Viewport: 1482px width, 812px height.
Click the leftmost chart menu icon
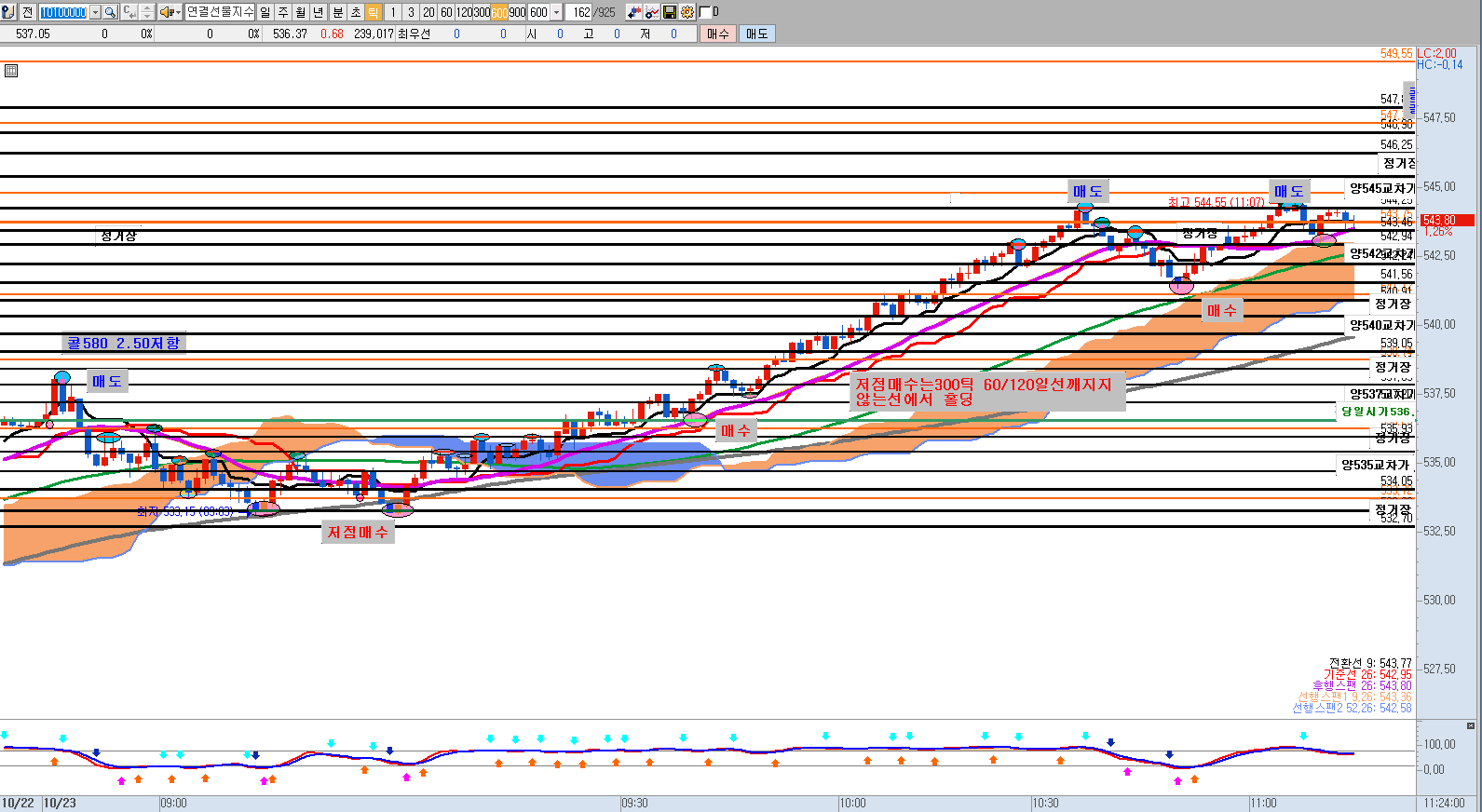pyautogui.click(x=8, y=12)
